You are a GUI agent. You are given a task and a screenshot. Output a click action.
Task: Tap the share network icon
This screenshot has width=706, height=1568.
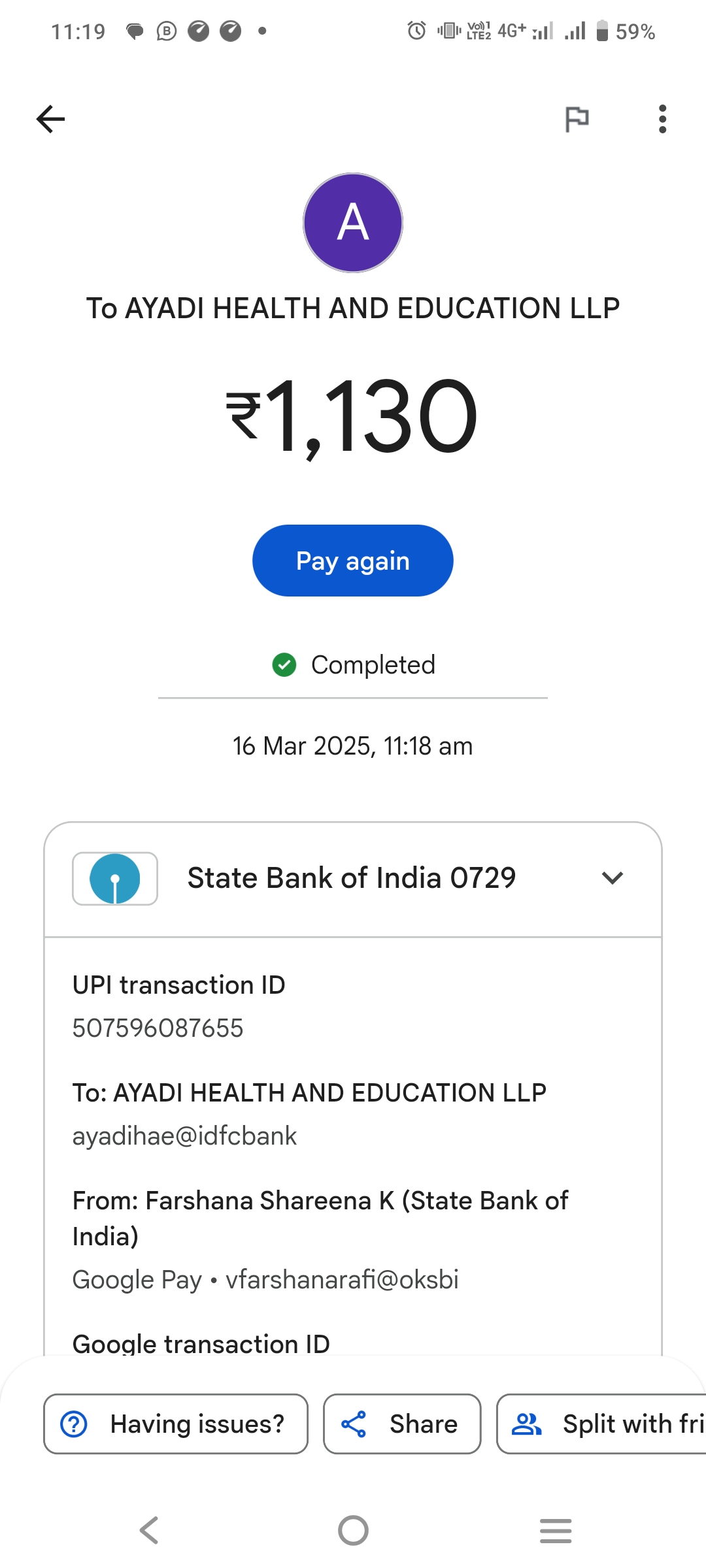(x=354, y=1424)
